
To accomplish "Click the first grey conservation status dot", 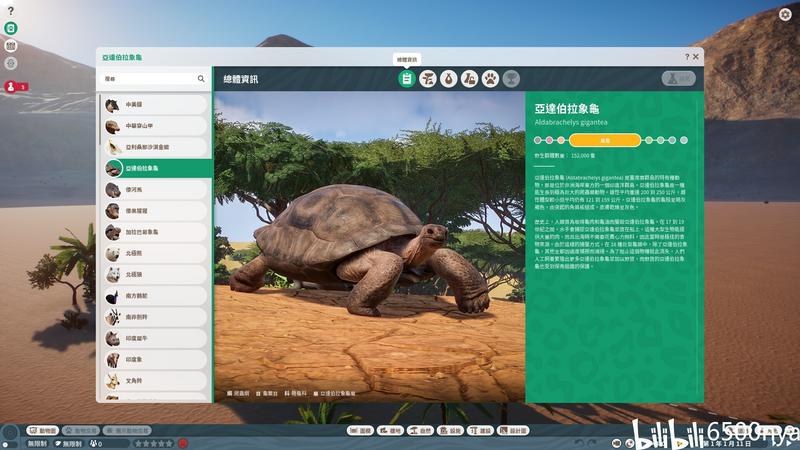I will [538, 140].
